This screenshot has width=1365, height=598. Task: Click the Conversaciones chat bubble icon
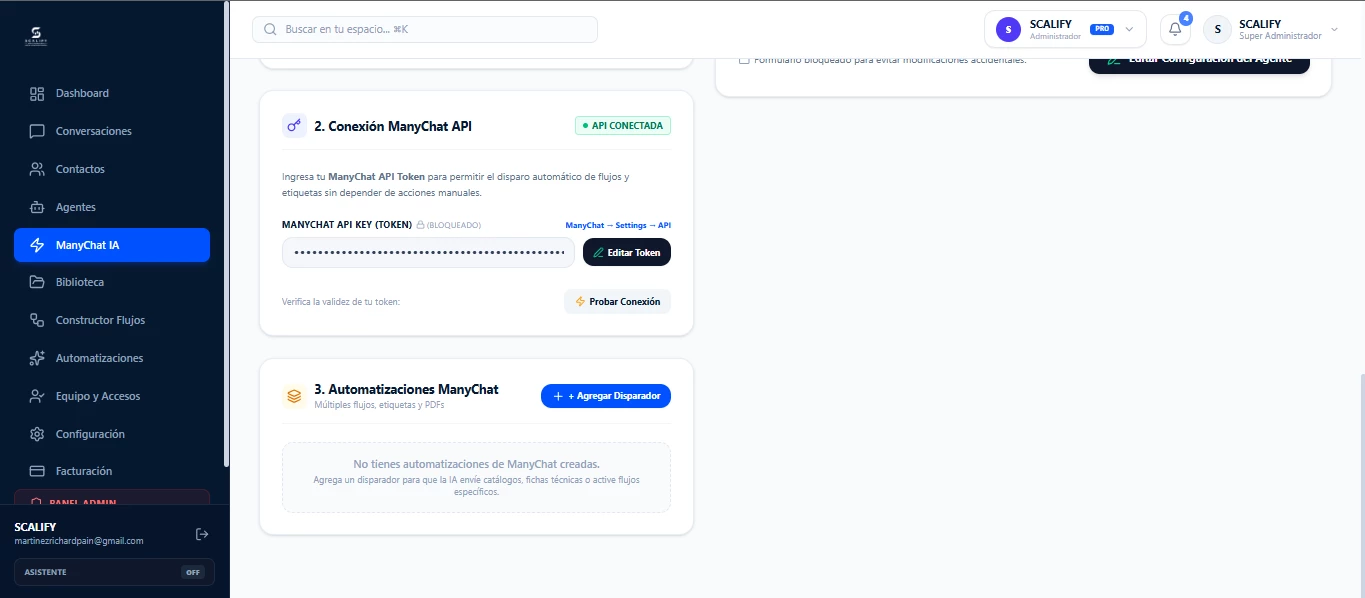37,132
